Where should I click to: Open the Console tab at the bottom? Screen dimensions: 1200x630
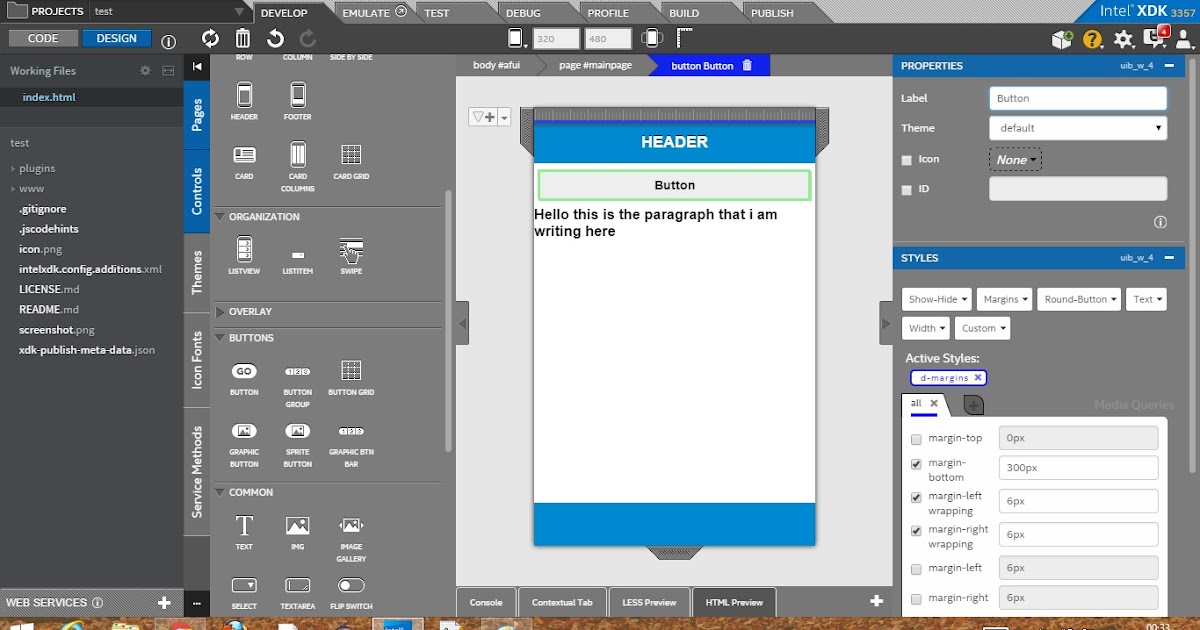coord(486,602)
